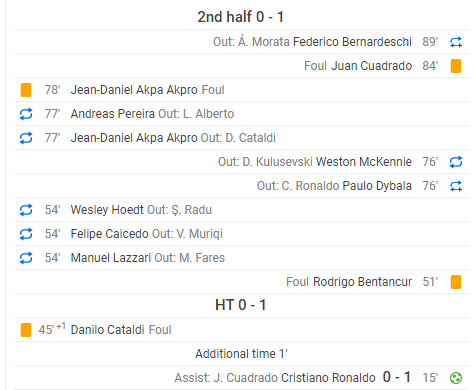This screenshot has width=474, height=390.
Task: Click substitution icon beside Andreas Pereira
Action: pos(26,114)
